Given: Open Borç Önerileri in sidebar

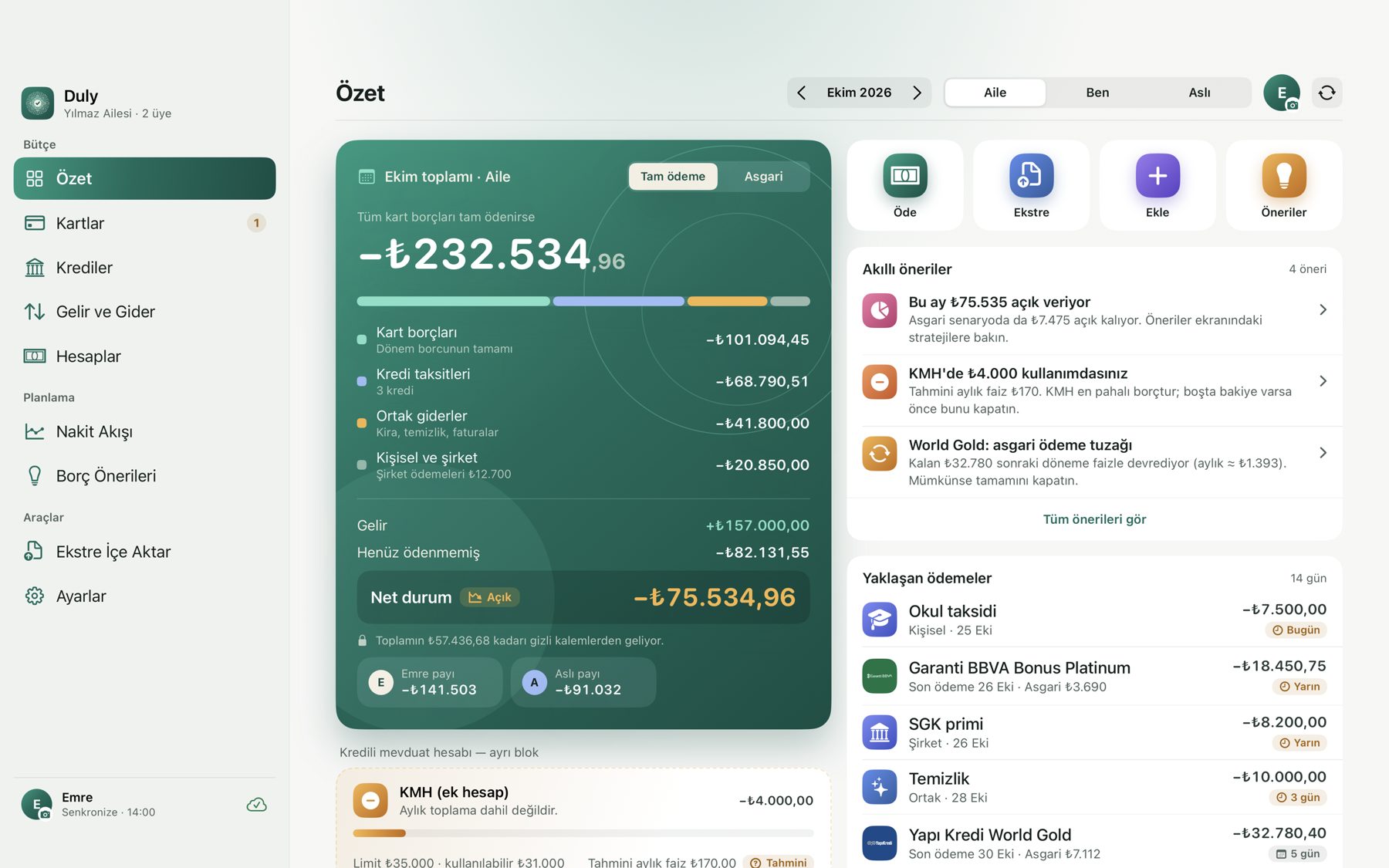Looking at the screenshot, I should click(144, 476).
